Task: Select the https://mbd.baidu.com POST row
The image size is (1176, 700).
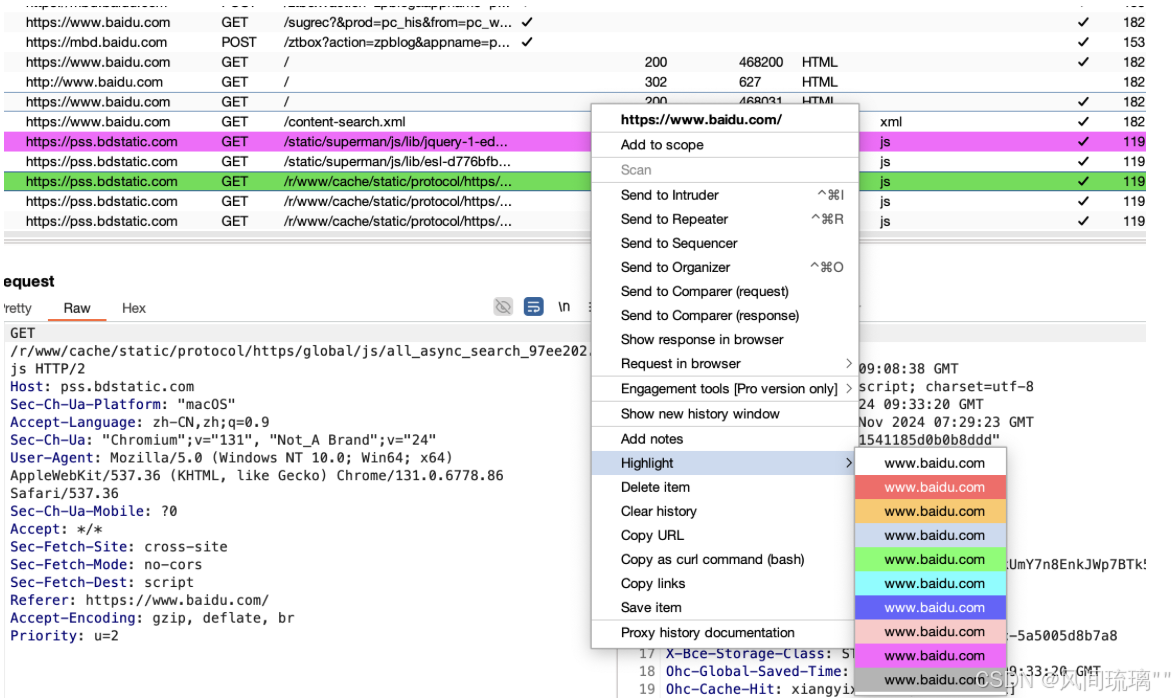Action: (x=574, y=42)
